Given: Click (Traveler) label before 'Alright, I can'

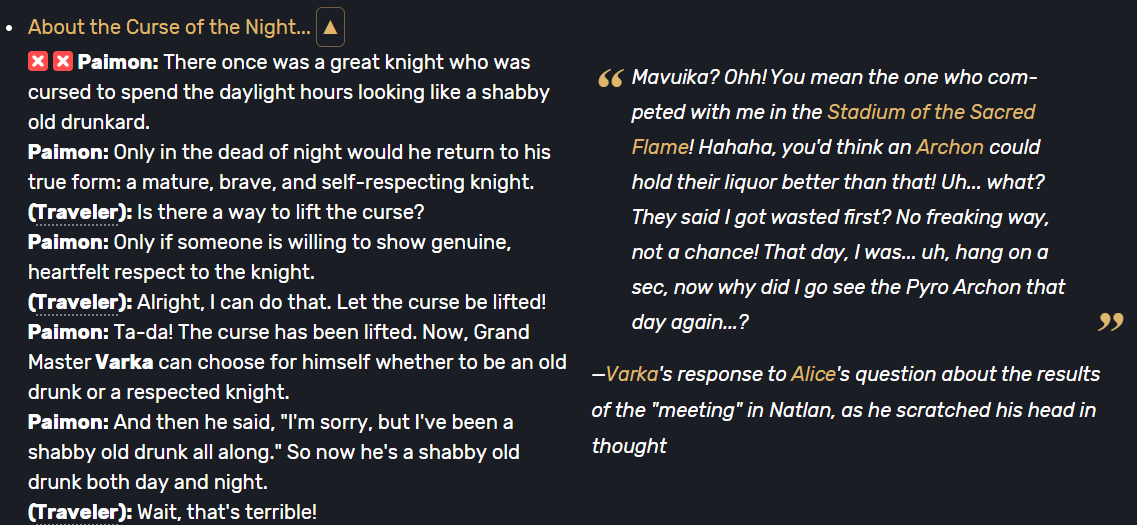Looking at the screenshot, I should tap(80, 302).
